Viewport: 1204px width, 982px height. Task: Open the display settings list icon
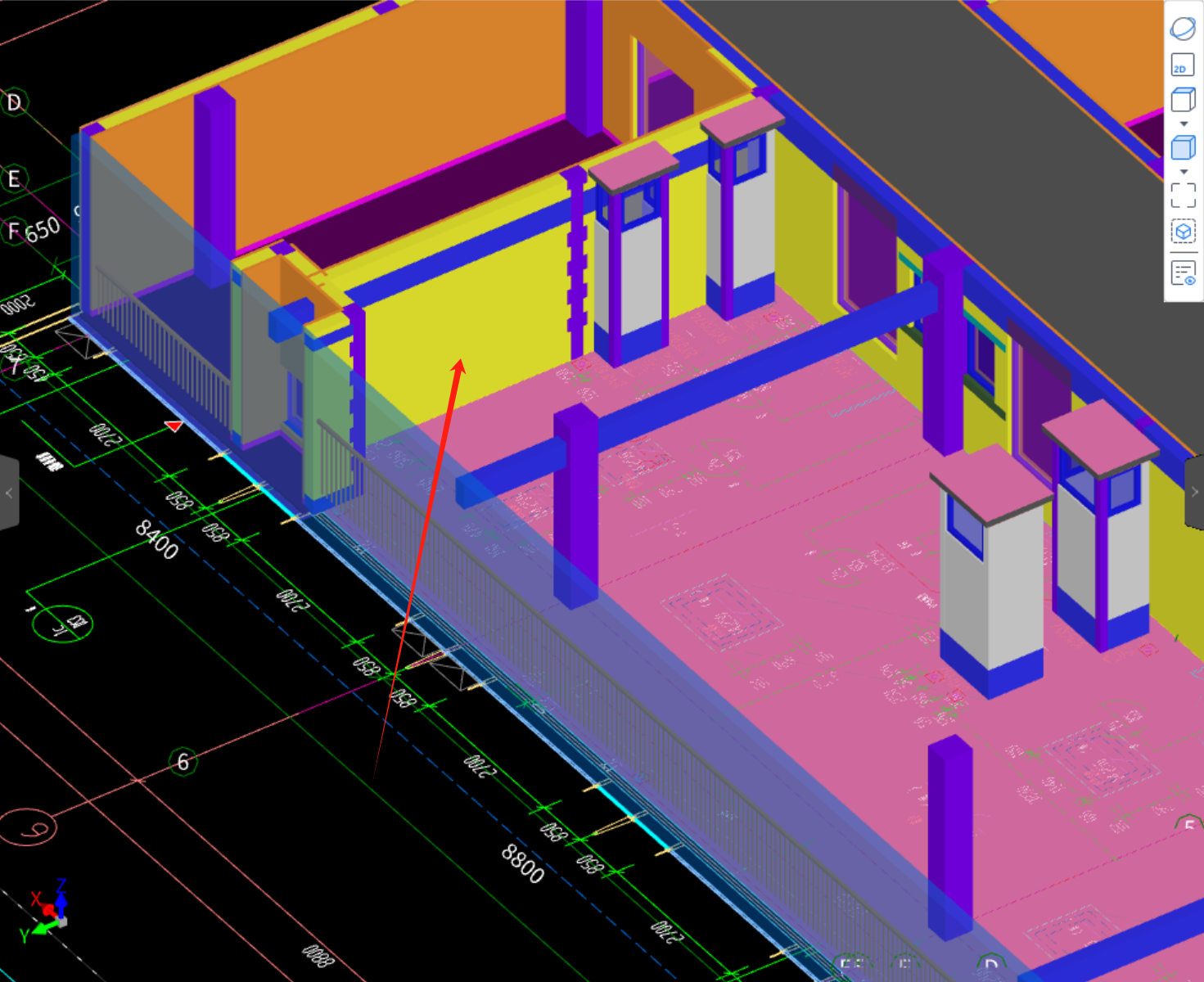click(1183, 273)
